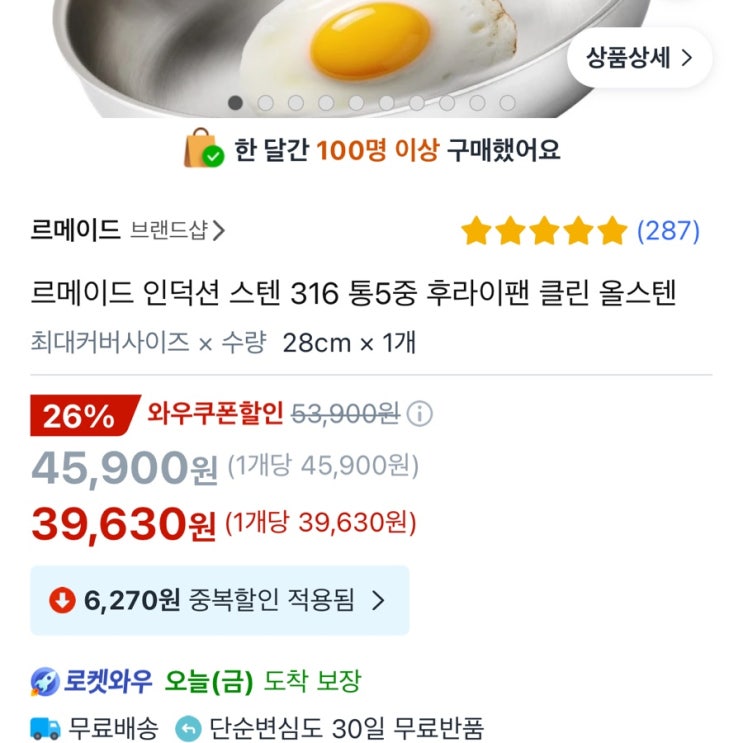Click the 르메이드 brand name
The image size is (743, 743).
click(76, 230)
